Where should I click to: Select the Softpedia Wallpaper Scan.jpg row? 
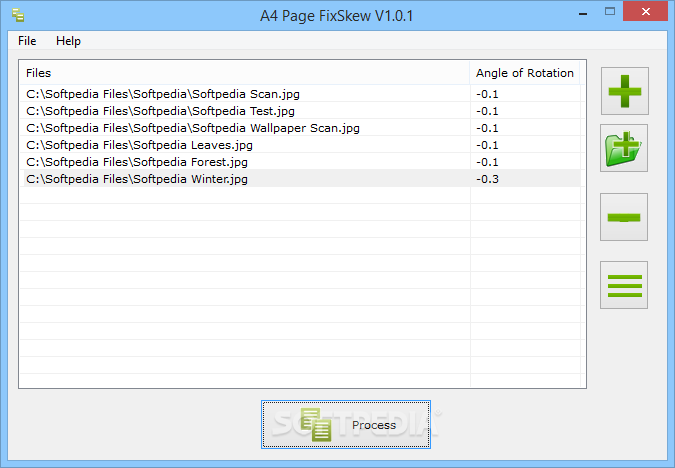pyautogui.click(x=300, y=128)
